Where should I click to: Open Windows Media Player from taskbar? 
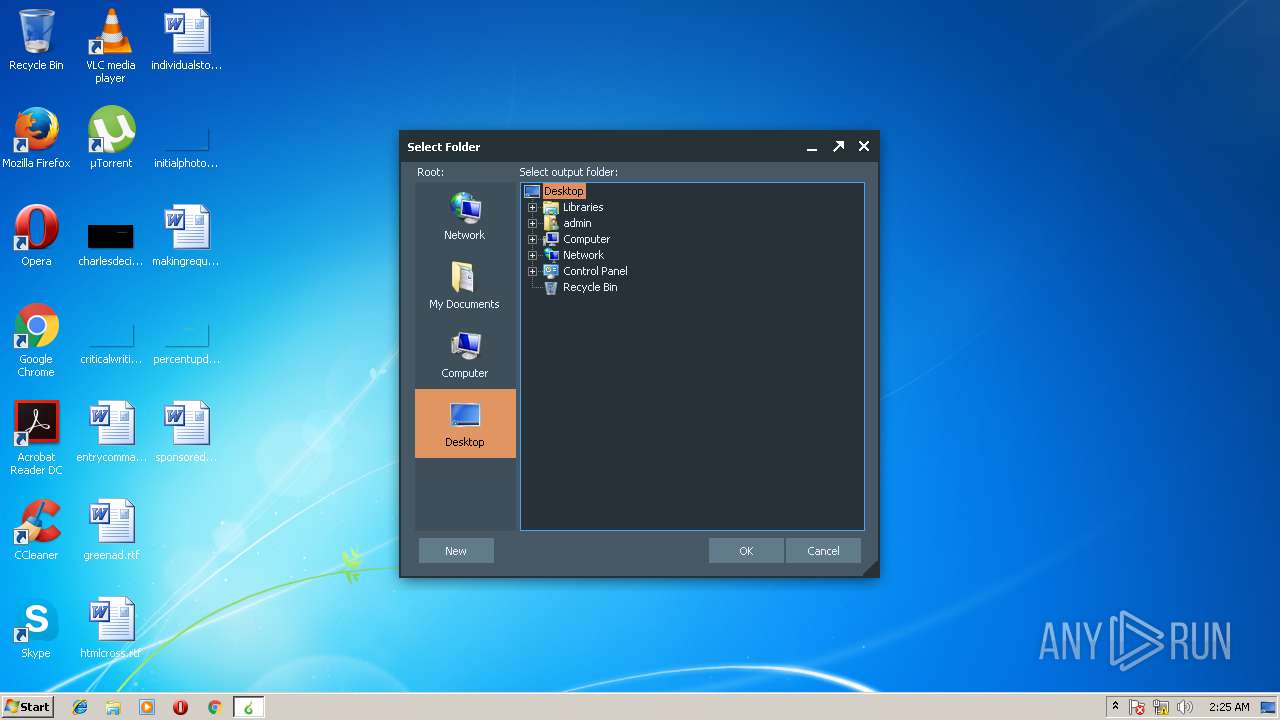tap(147, 707)
